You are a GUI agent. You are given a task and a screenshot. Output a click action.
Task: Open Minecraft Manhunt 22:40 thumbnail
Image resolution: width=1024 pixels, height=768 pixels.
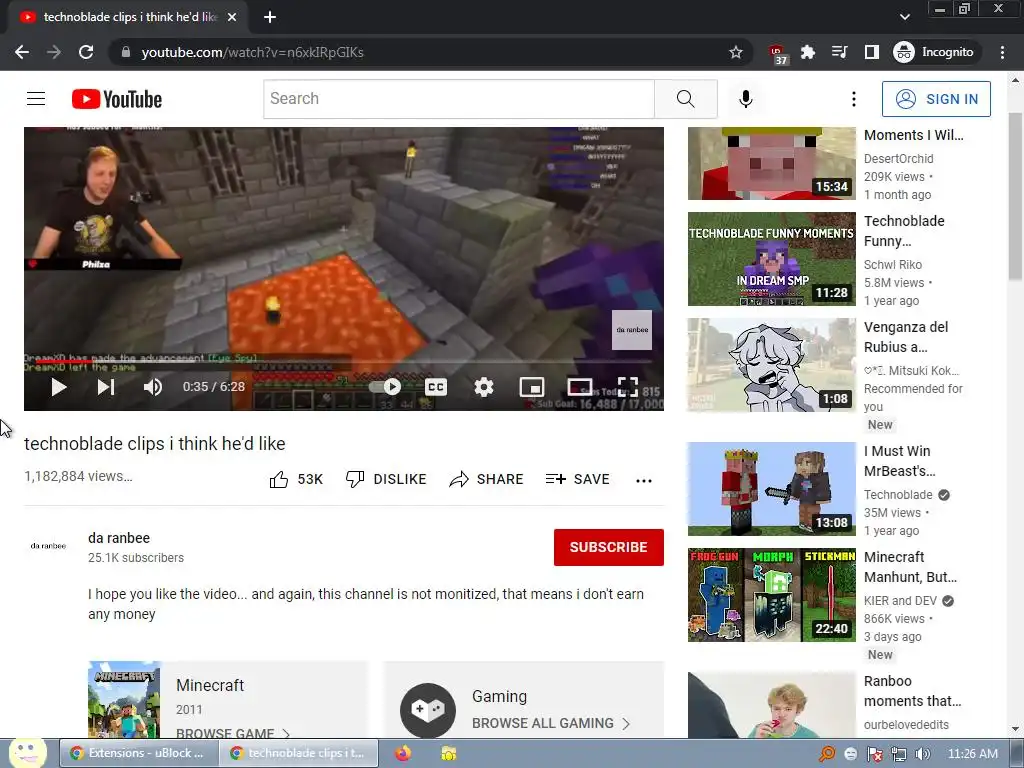point(771,595)
